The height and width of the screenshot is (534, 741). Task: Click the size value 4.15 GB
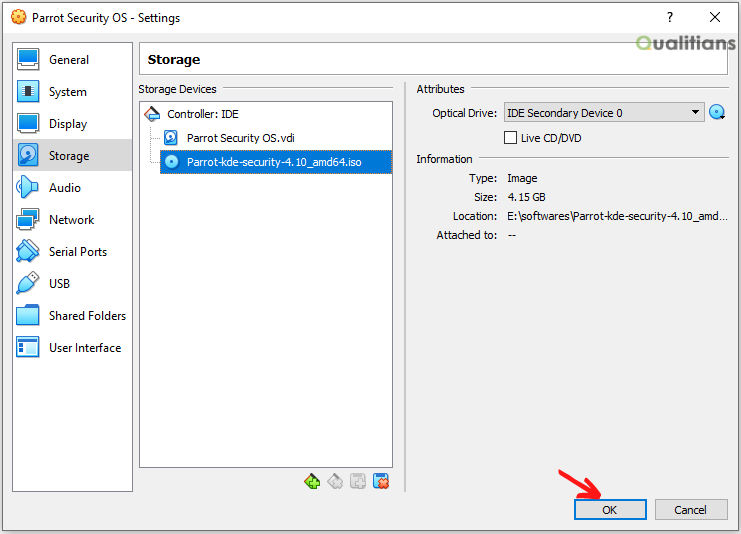(526, 197)
